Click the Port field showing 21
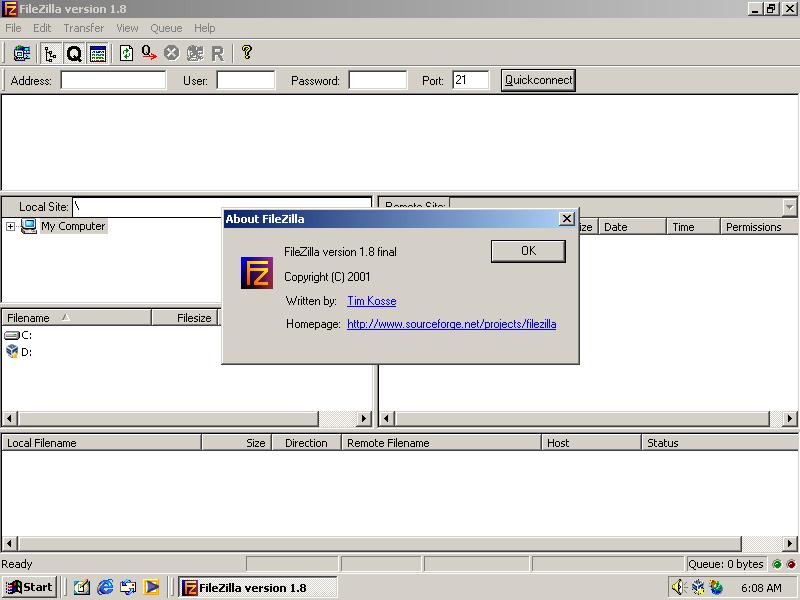 [x=470, y=80]
